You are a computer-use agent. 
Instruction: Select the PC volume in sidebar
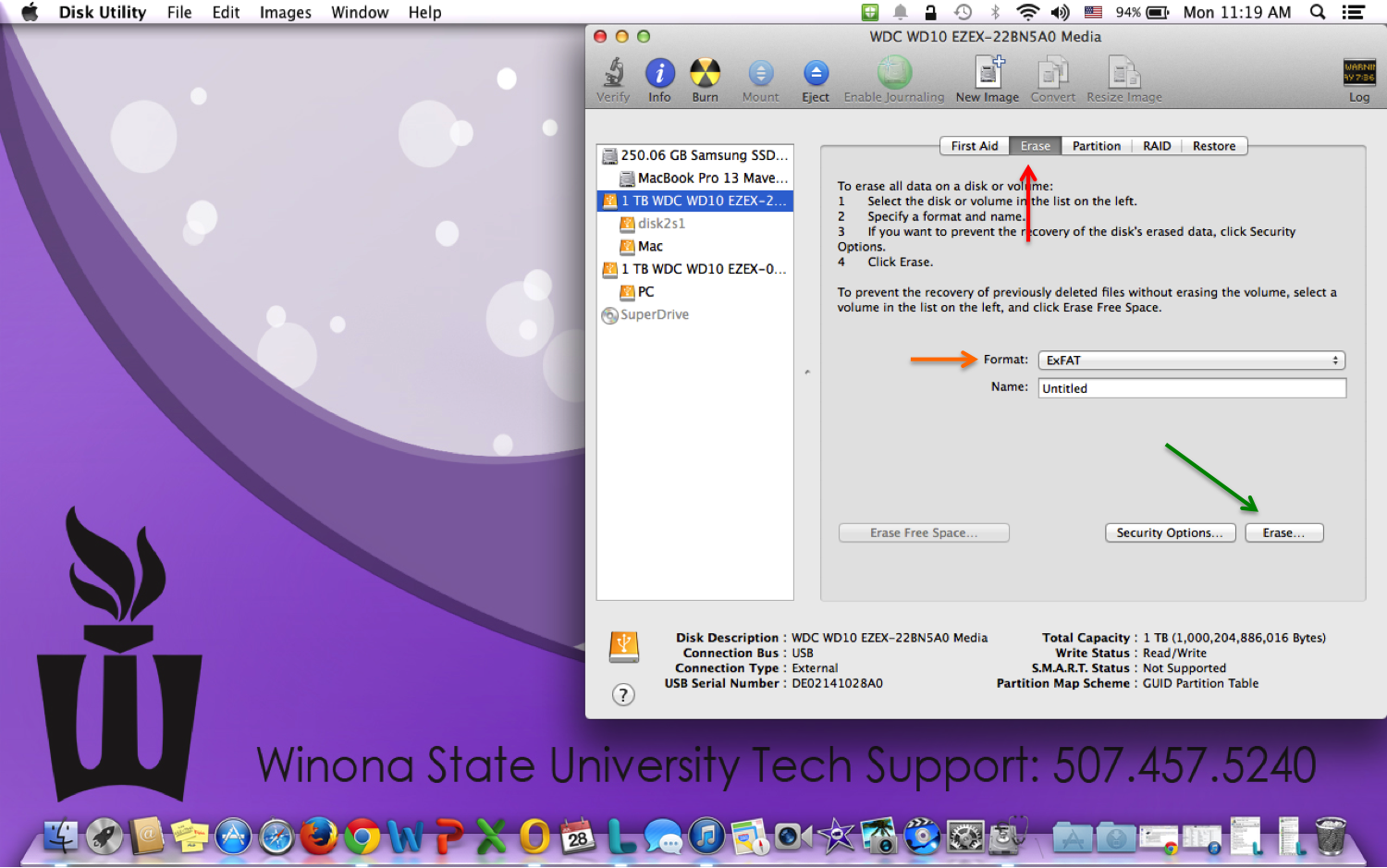pyautogui.click(x=645, y=292)
